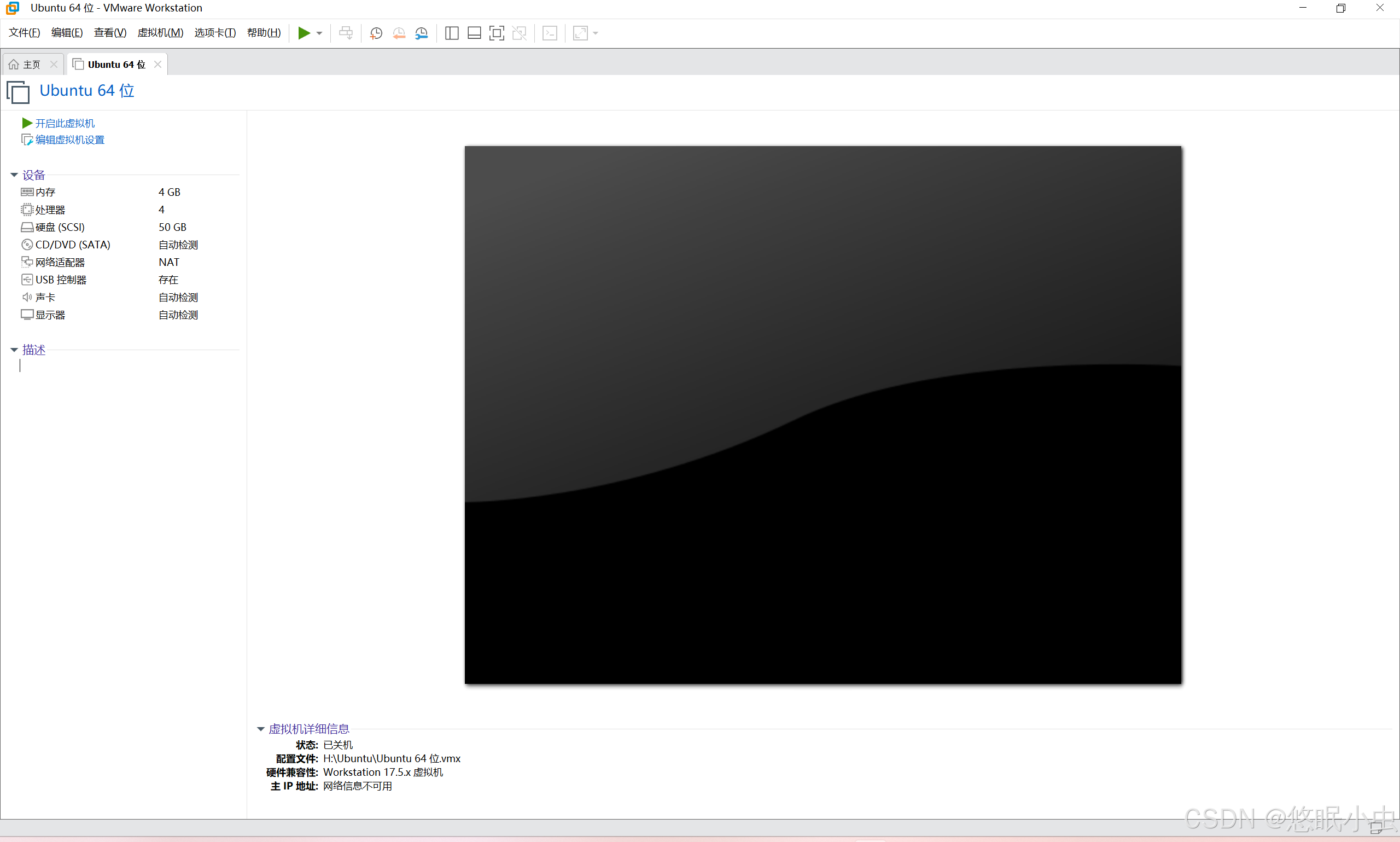Restore down the VMware window
The width and height of the screenshot is (1400, 842).
[1341, 8]
